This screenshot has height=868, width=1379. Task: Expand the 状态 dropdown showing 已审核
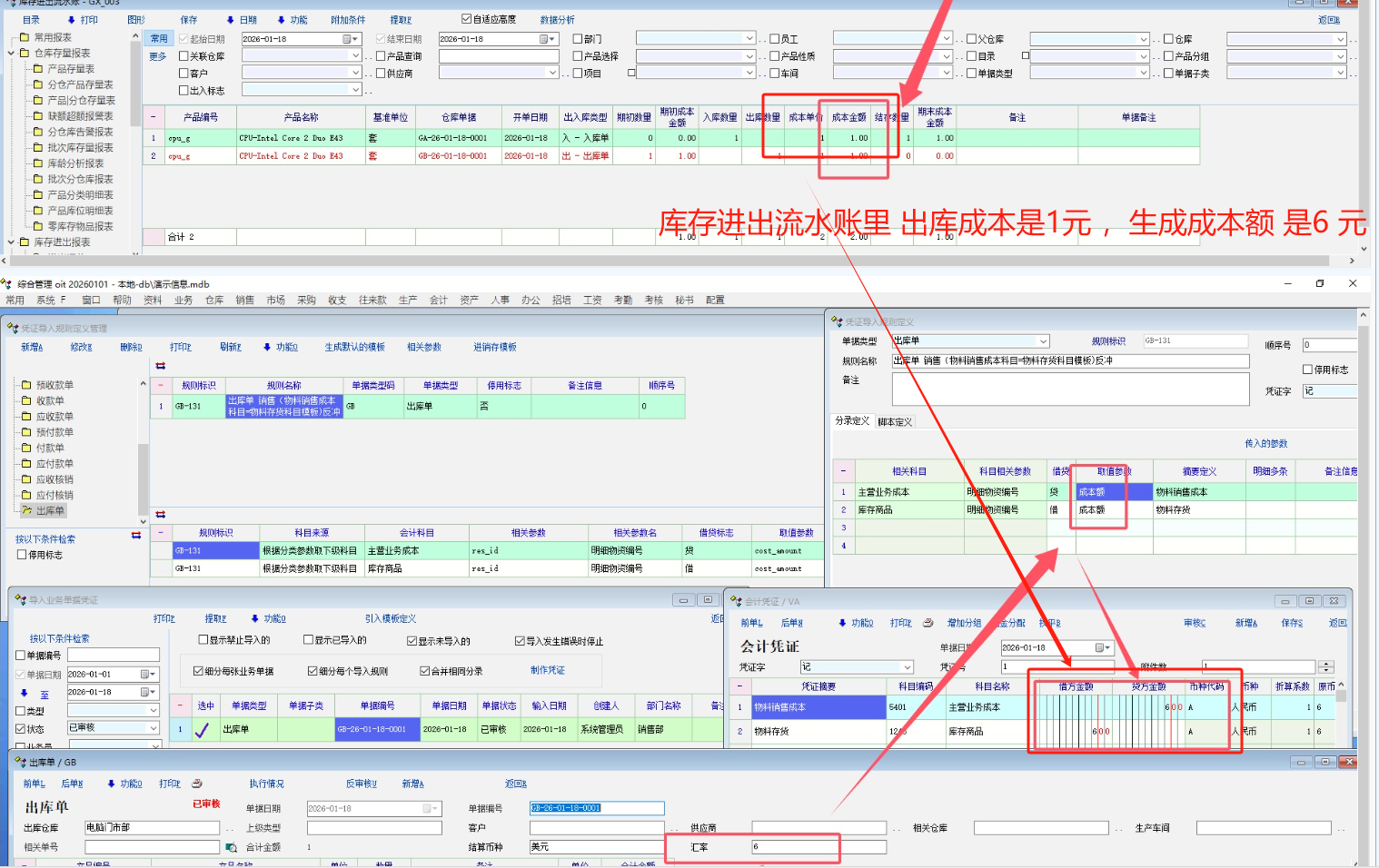(x=153, y=728)
